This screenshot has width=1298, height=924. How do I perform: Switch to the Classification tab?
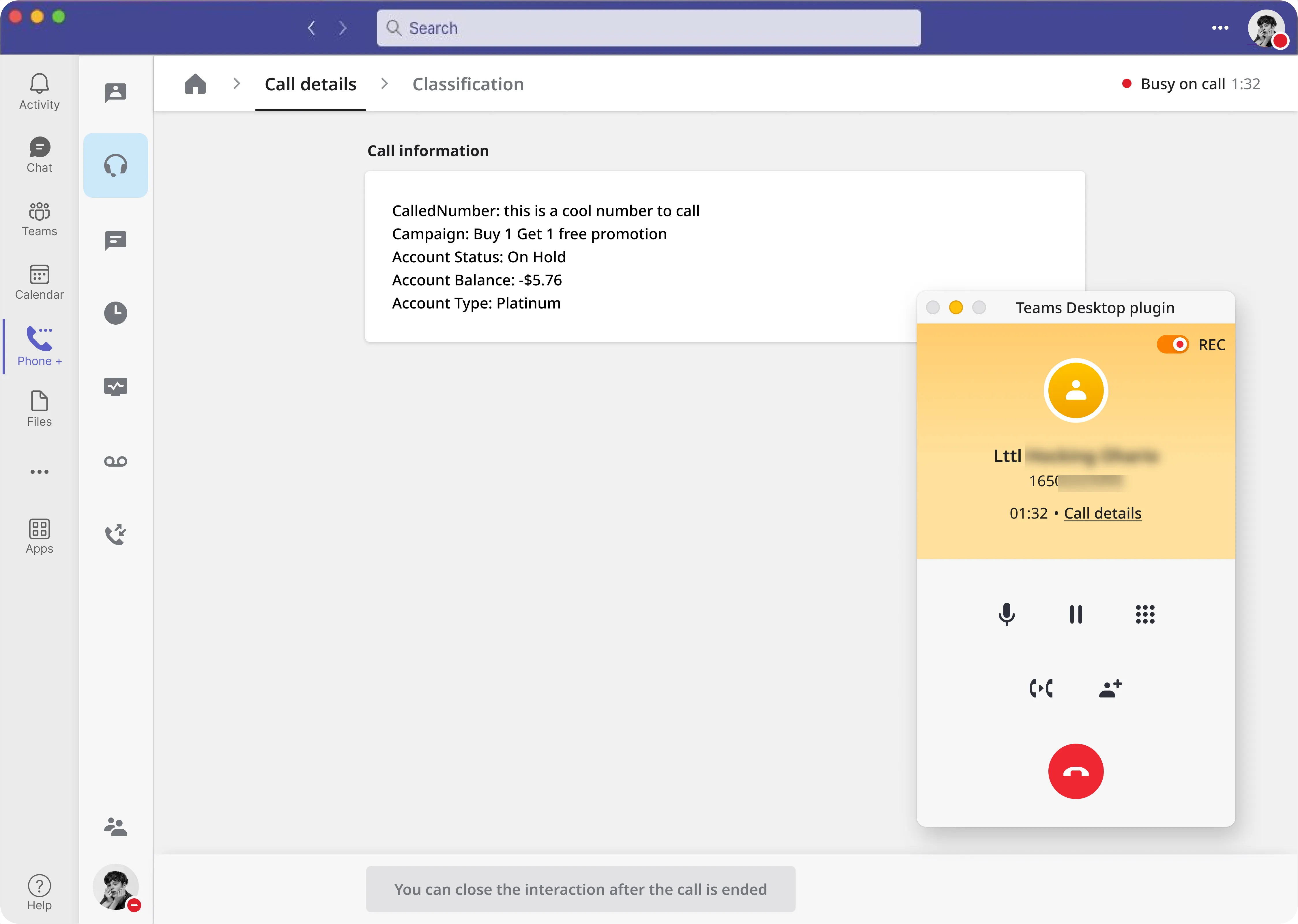(468, 84)
